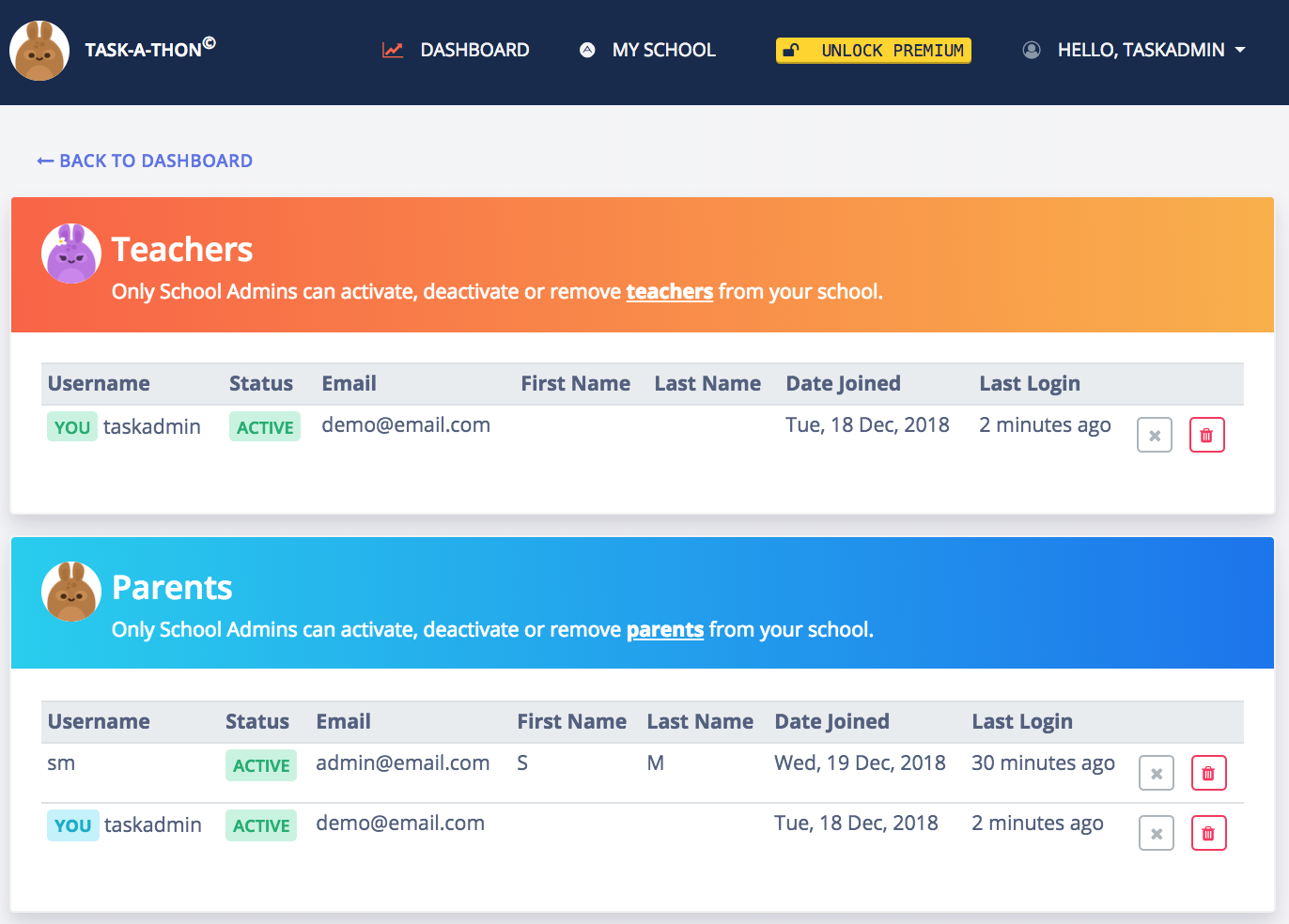Click First Name header in Parents table

[x=572, y=721]
